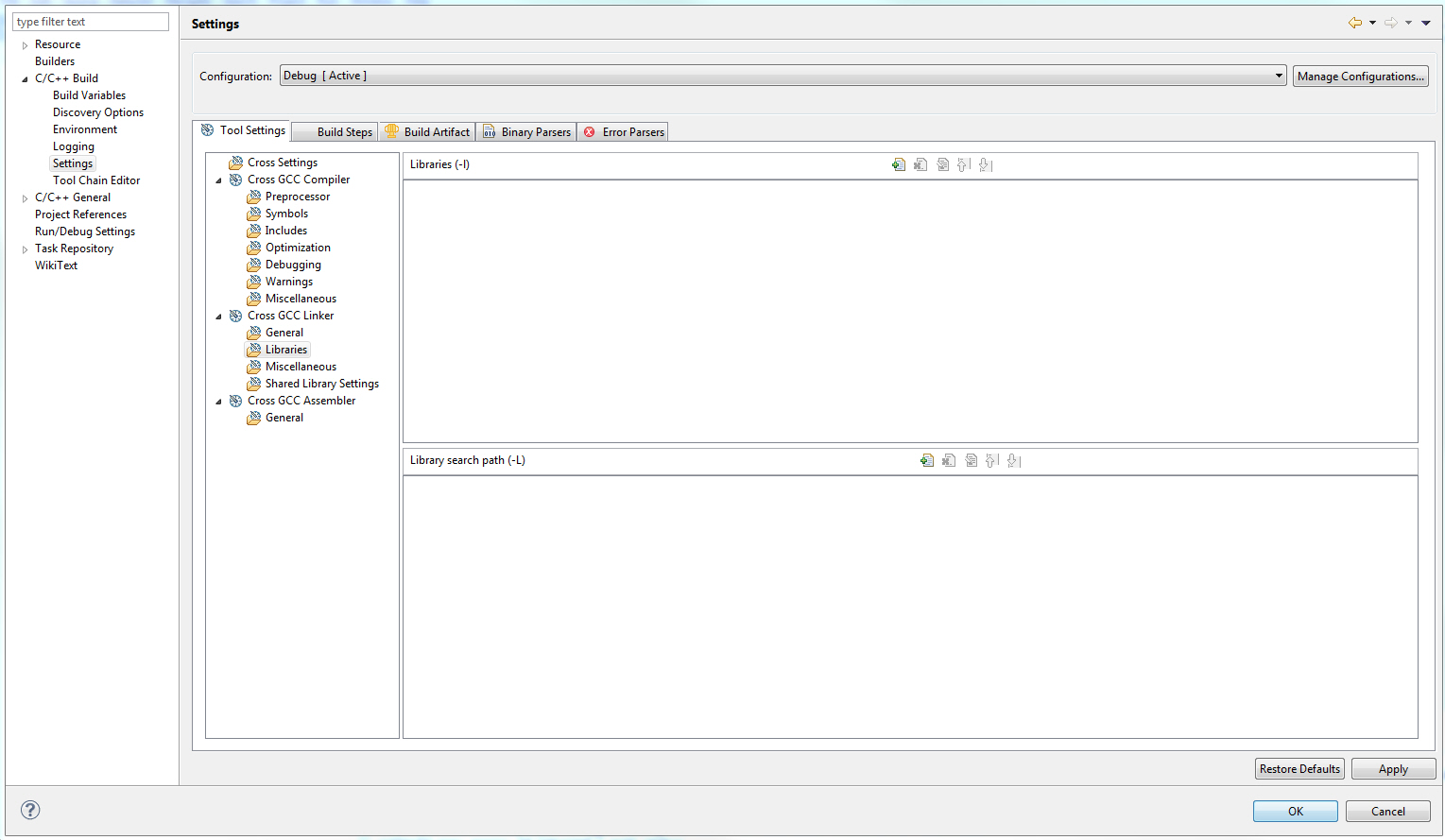1445x840 pixels.
Task: Open the view menu triangle at top right
Action: [x=1426, y=23]
